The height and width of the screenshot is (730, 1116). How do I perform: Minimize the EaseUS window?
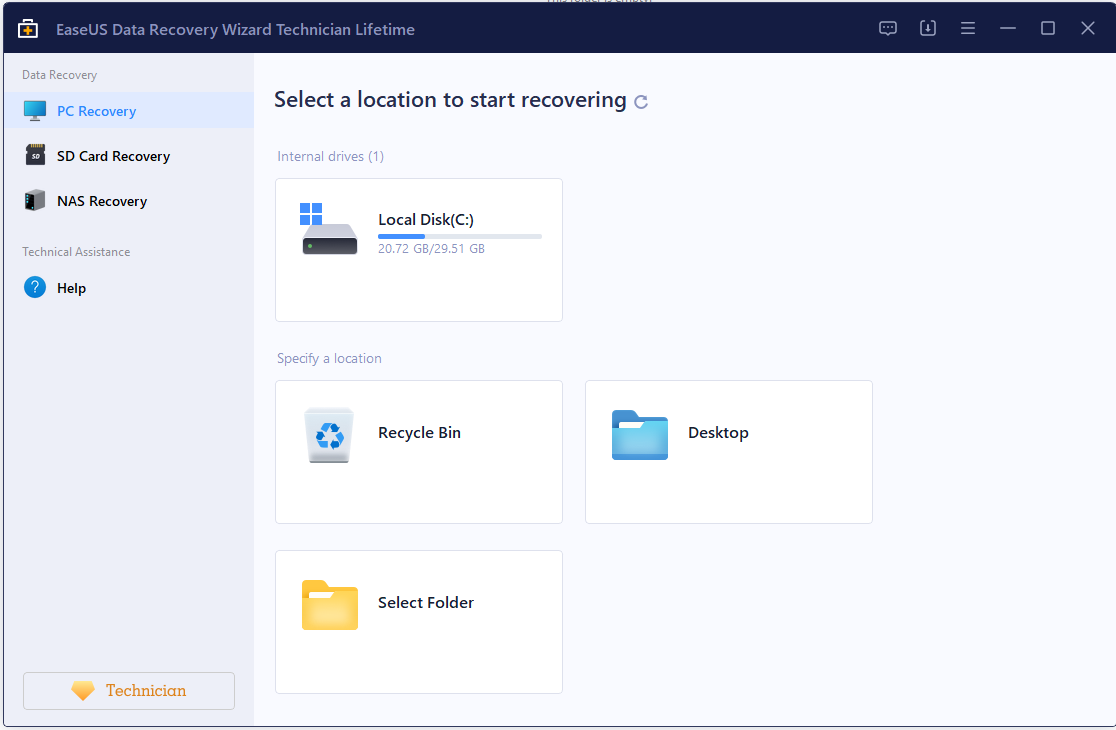(x=1008, y=28)
